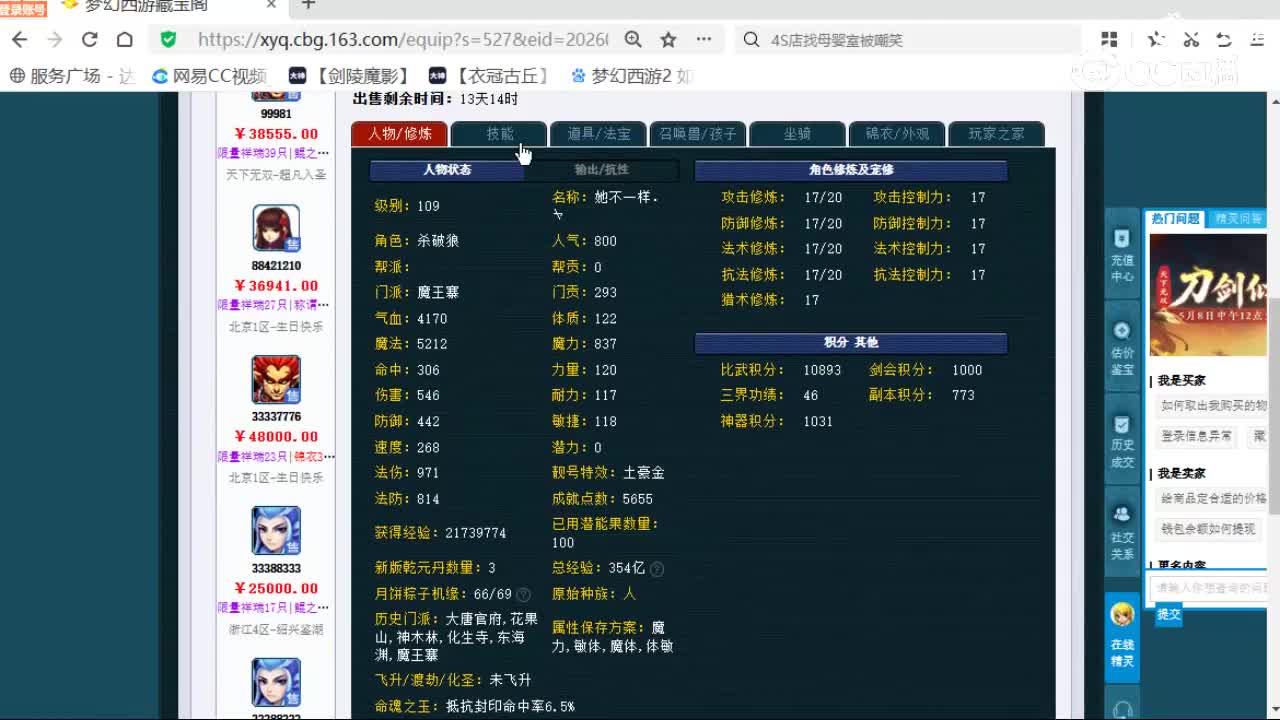Click the headset support icon

(1122, 709)
